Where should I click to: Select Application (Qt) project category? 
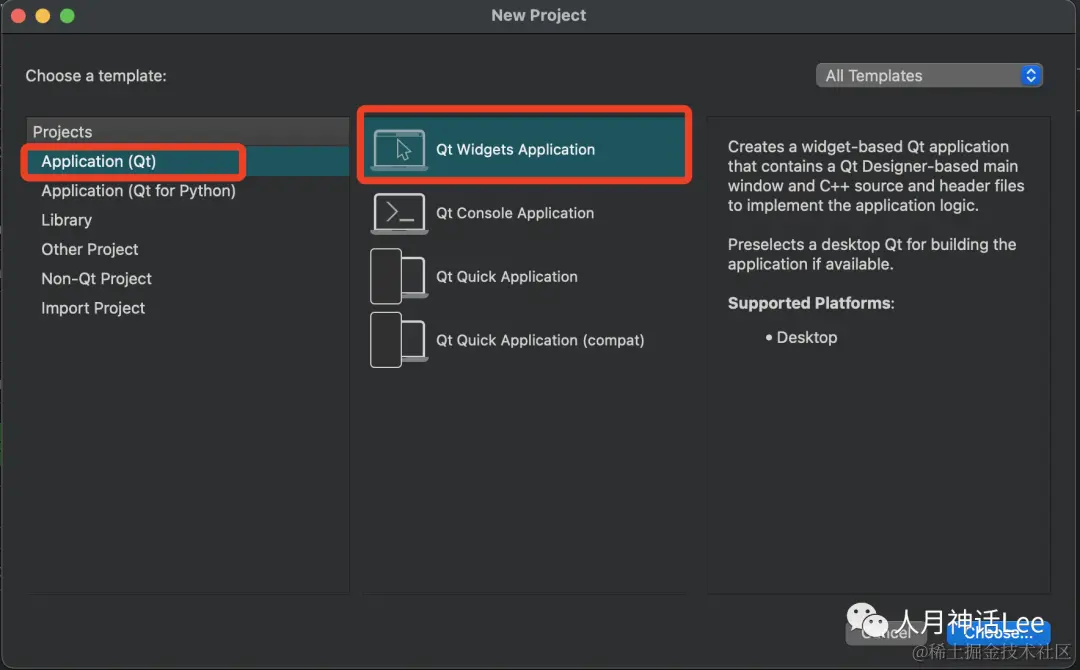(187, 161)
